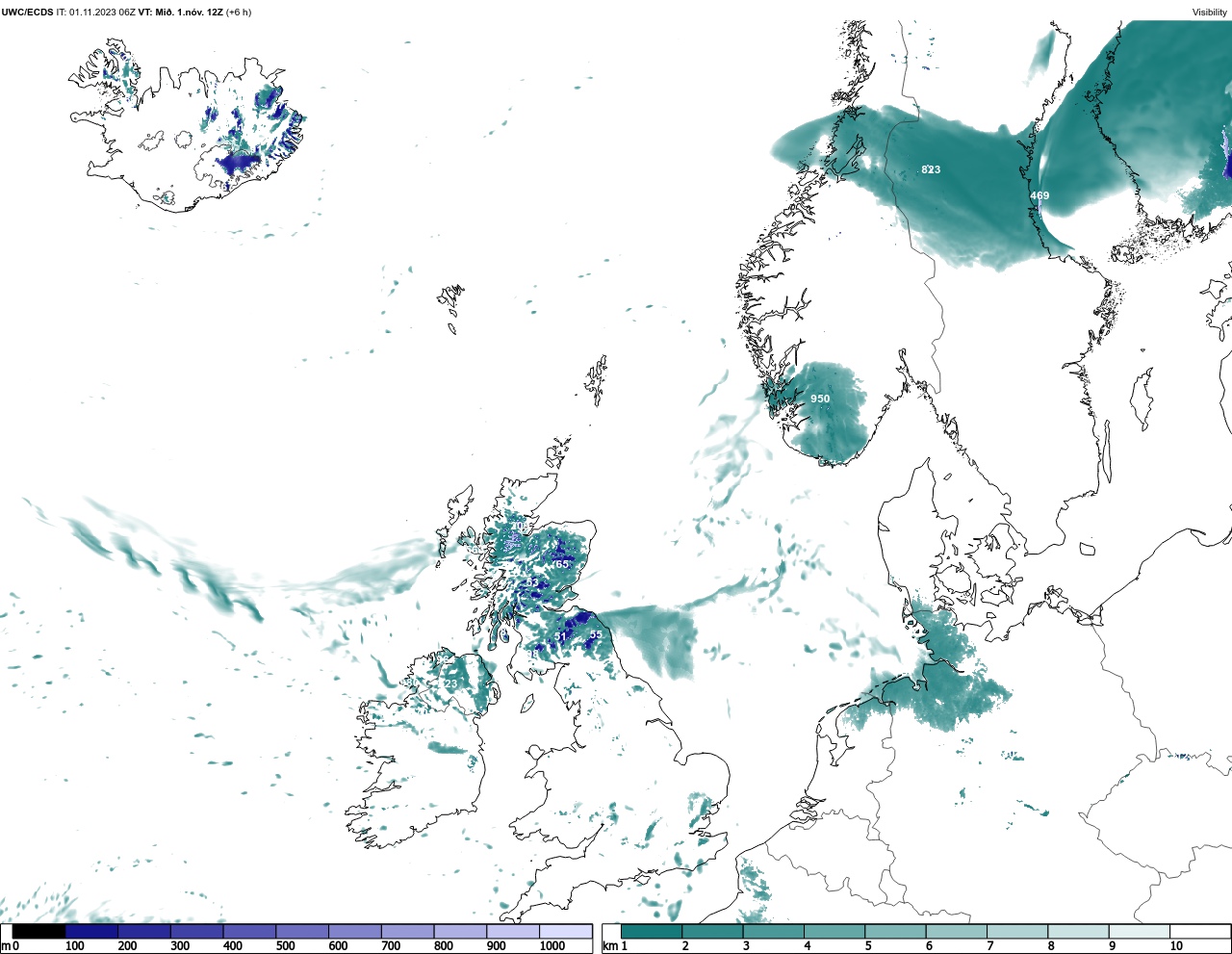
Task: Click the '65' value in eastern Scotland
Action: [561, 564]
